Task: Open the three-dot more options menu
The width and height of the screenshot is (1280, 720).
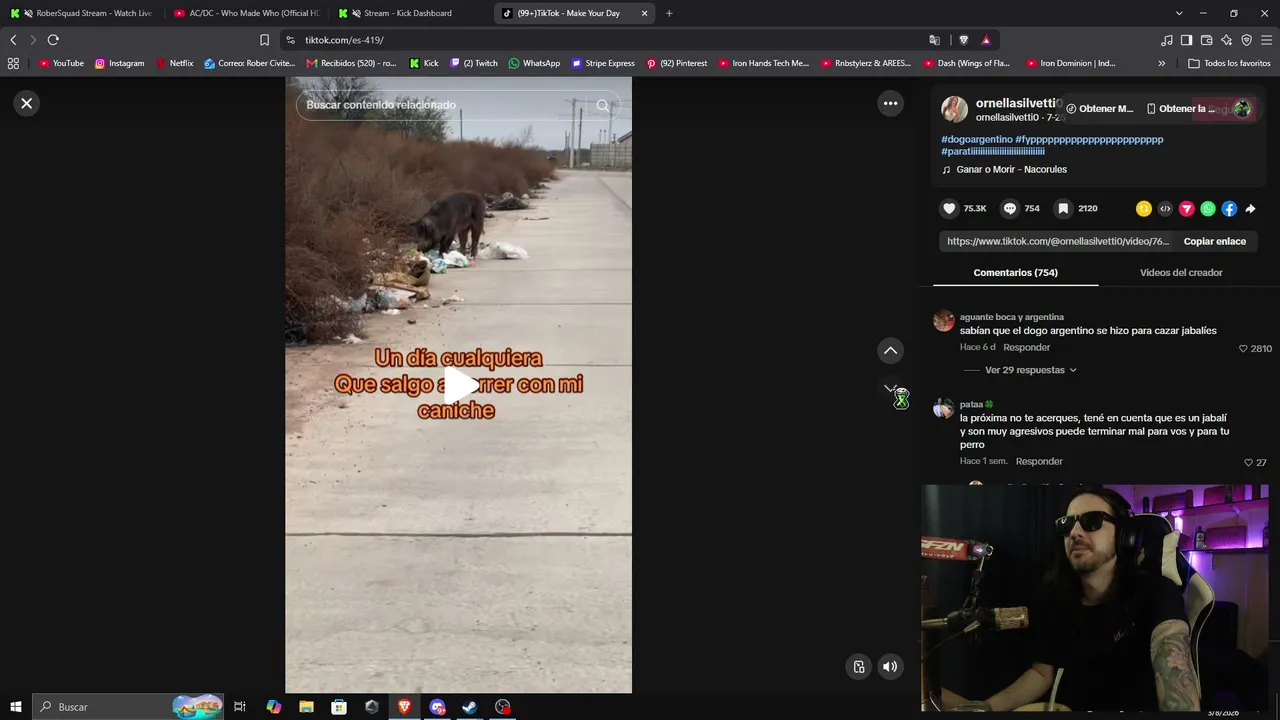Action: click(890, 103)
